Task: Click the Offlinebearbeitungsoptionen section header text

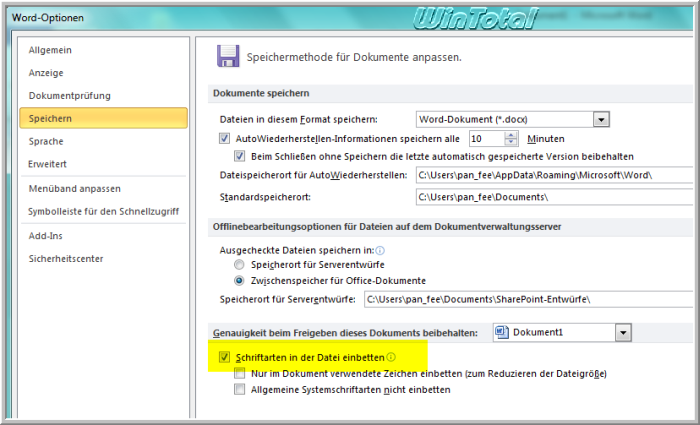Action: pos(387,227)
